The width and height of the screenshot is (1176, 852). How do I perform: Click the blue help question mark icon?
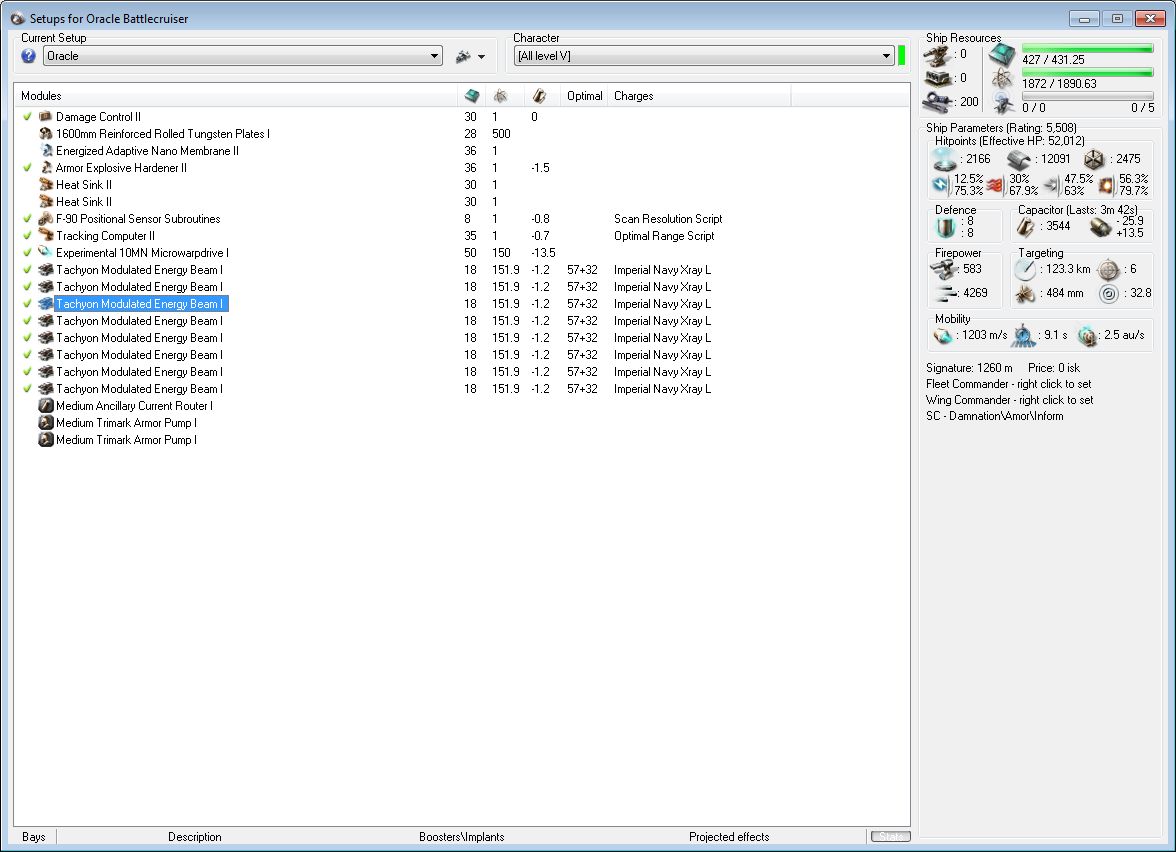pos(28,56)
